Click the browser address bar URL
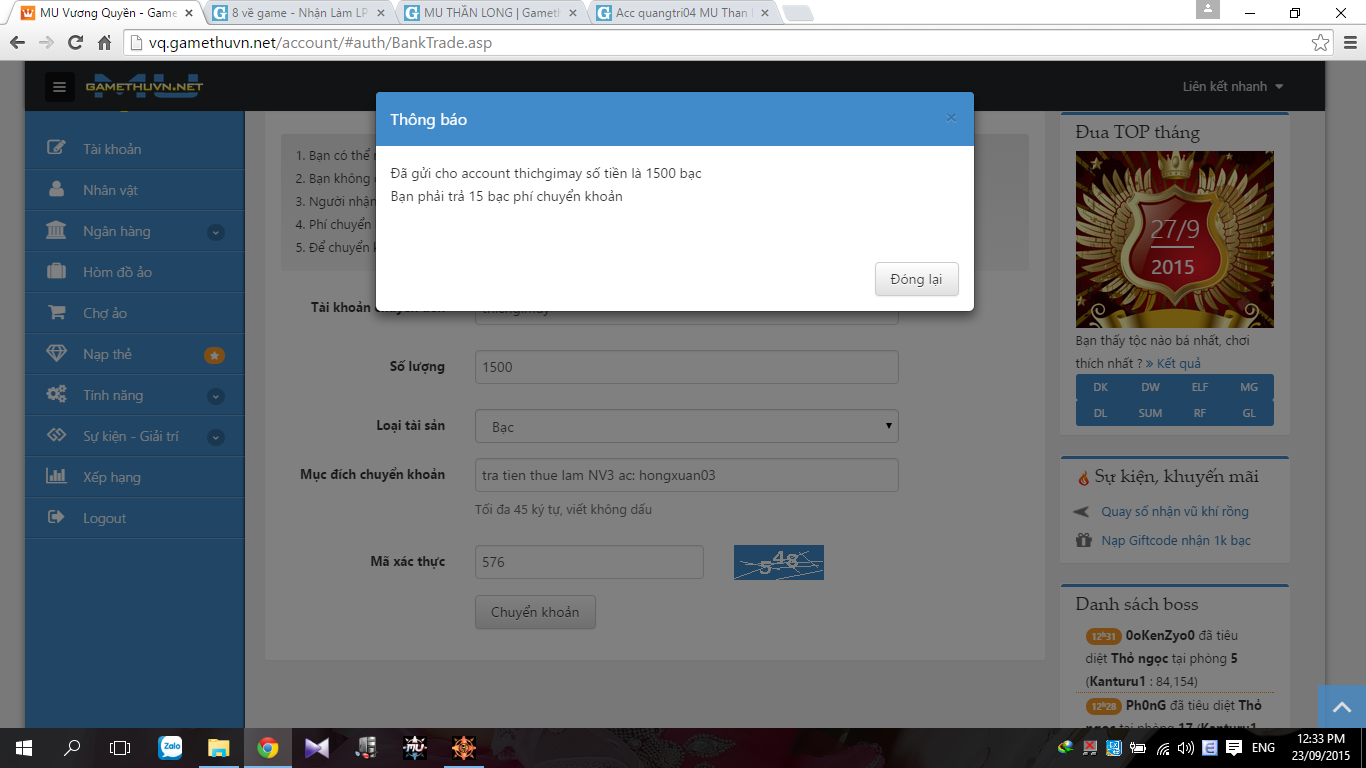 point(322,43)
